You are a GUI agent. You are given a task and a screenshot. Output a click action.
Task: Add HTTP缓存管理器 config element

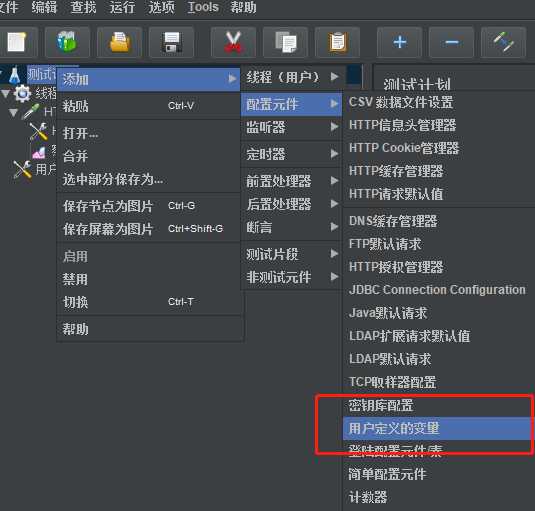[x=438, y=171]
